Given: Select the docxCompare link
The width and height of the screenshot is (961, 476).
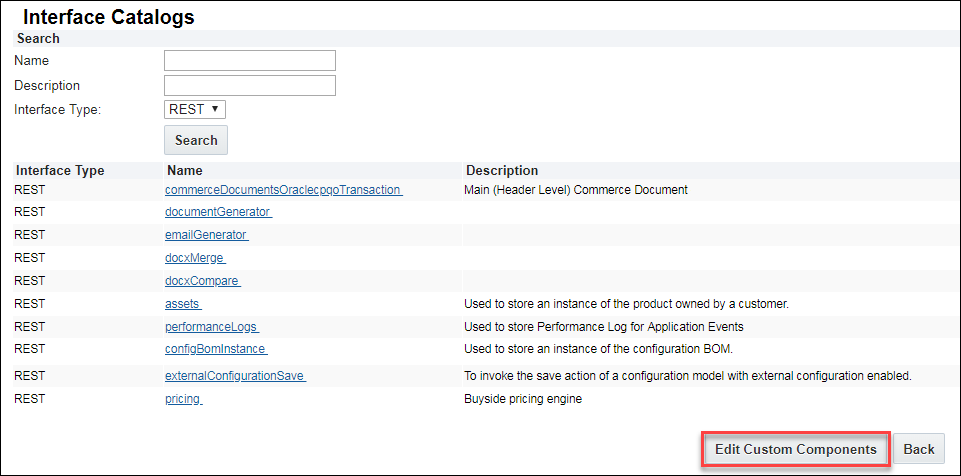Looking at the screenshot, I should 202,281.
